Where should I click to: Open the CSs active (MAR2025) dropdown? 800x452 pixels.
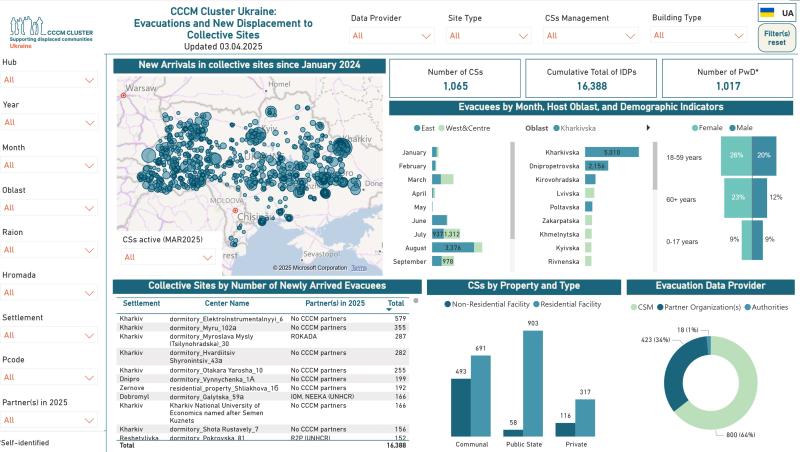pyautogui.click(x=168, y=257)
